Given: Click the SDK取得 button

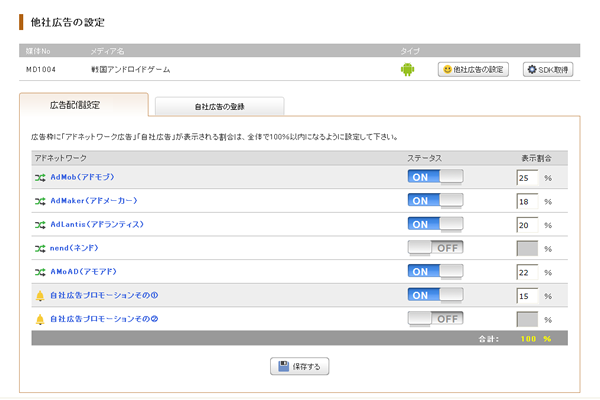Looking at the screenshot, I should click(x=551, y=69).
